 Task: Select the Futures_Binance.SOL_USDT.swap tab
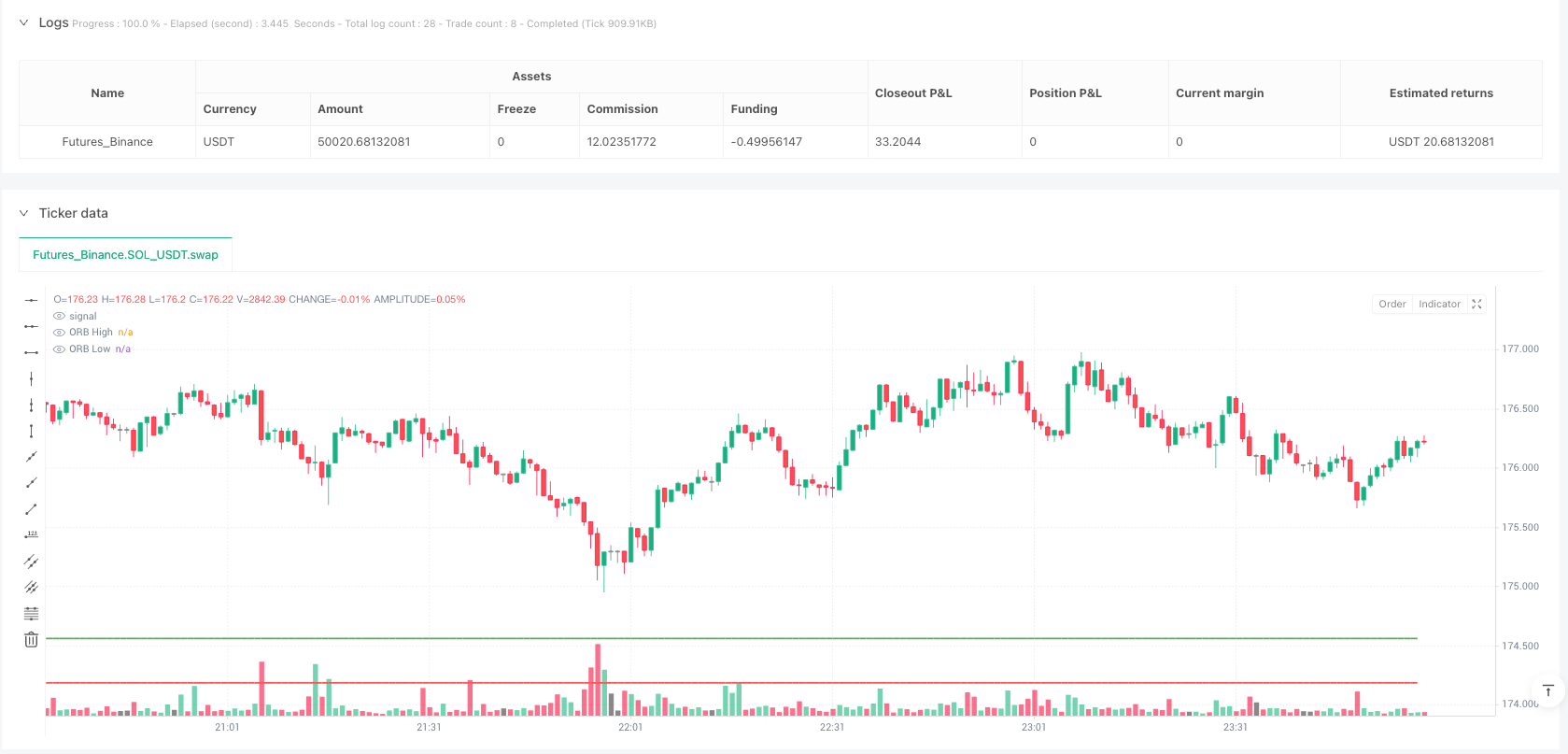click(x=125, y=254)
